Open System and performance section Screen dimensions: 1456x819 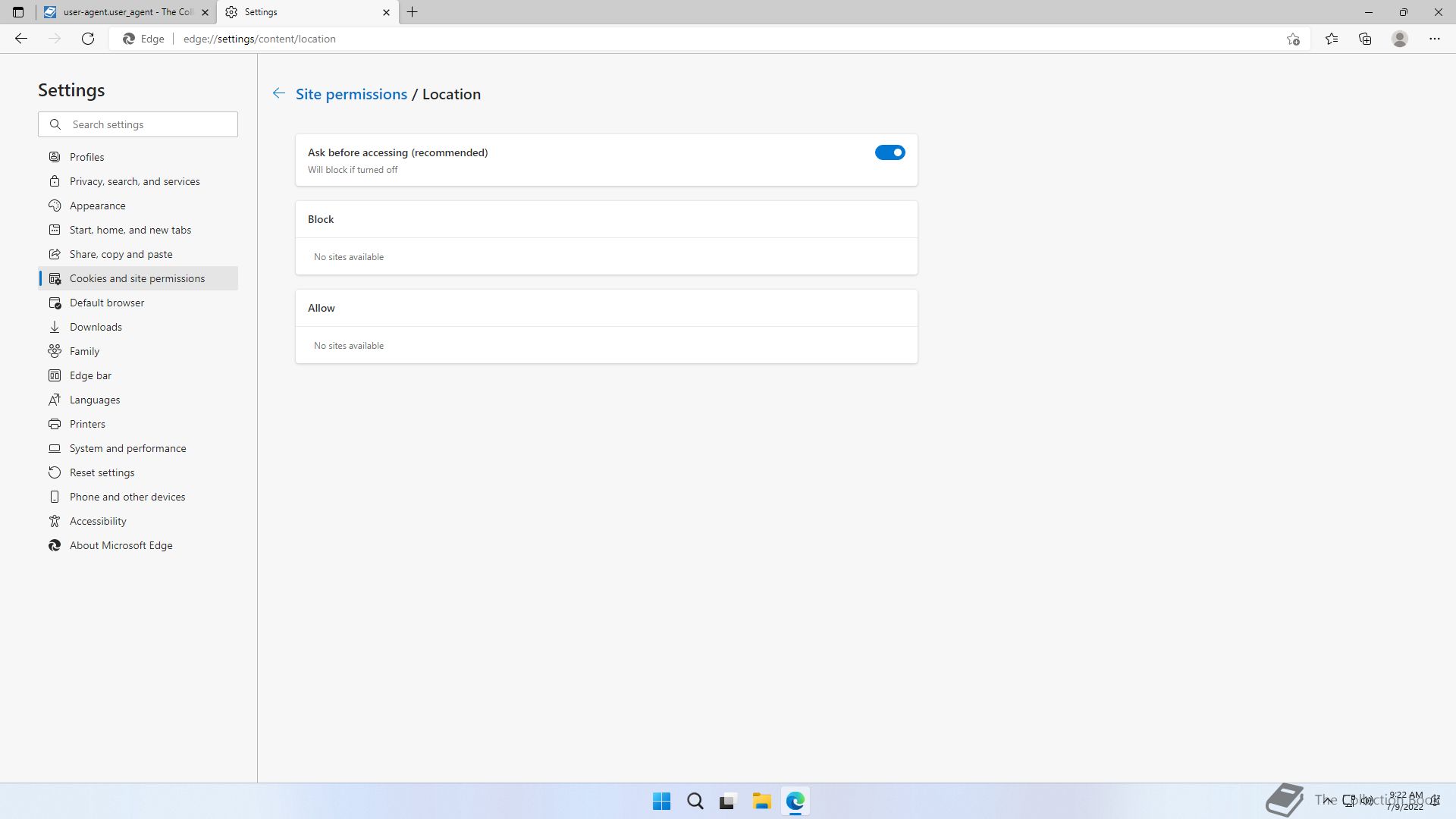click(138, 448)
